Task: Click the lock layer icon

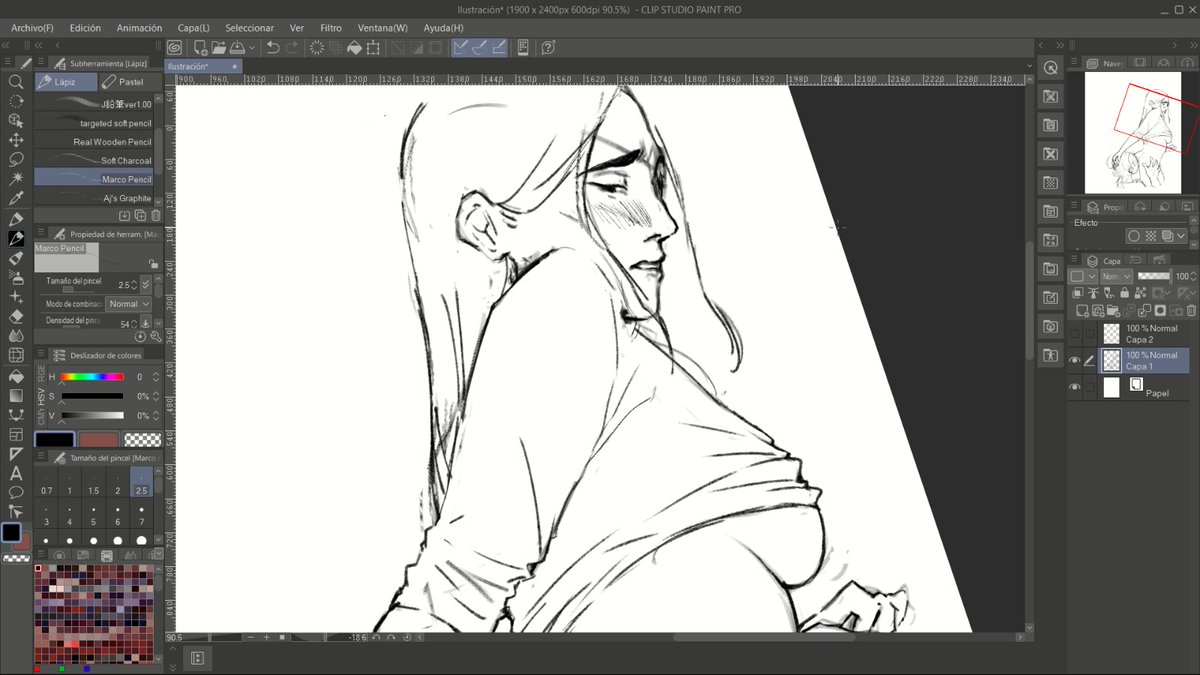Action: [1126, 293]
